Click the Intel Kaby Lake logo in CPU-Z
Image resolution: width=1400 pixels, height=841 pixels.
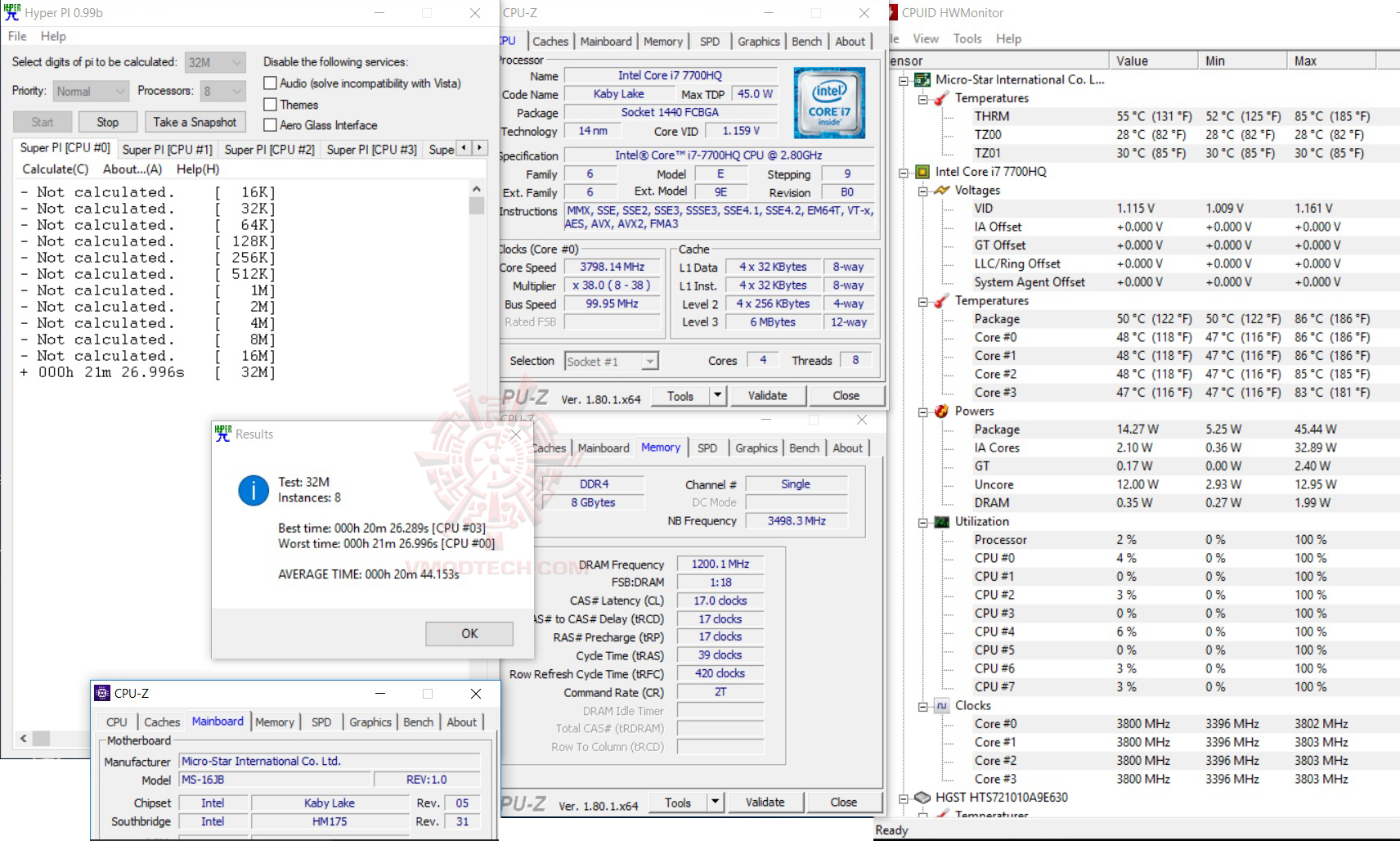[x=828, y=103]
